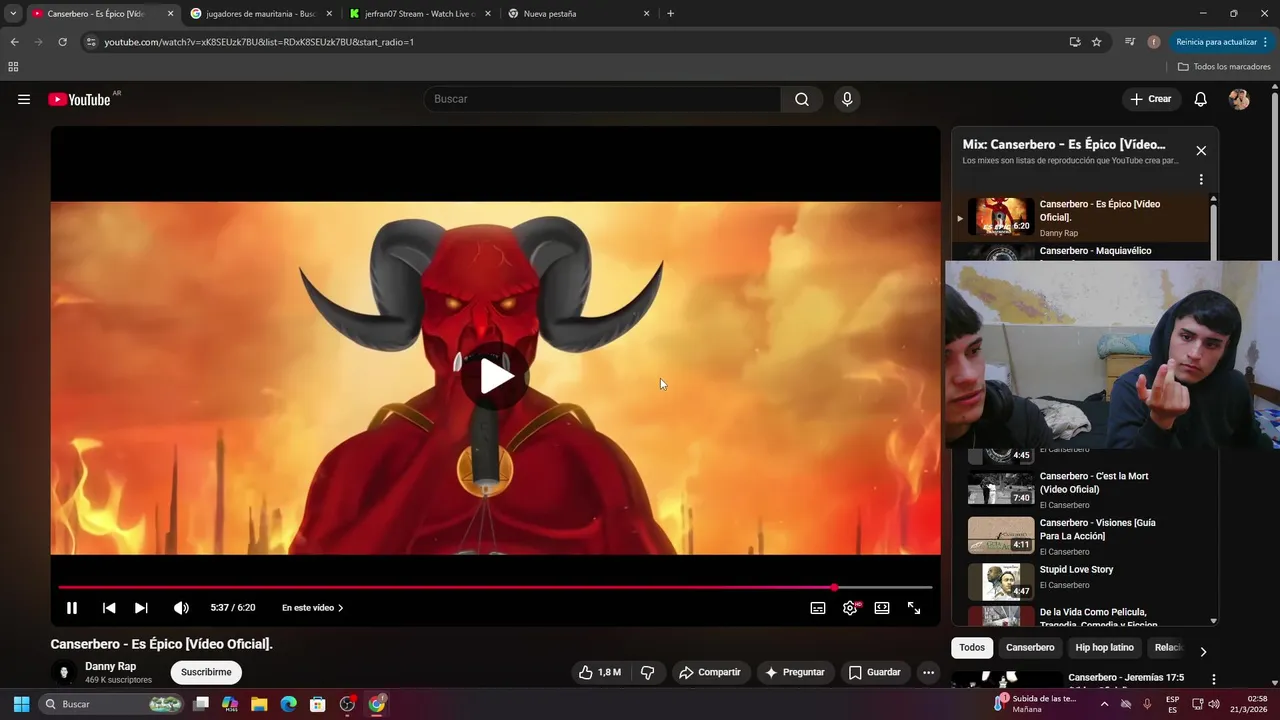Close the Mix playlist panel
Screen dimensions: 1280x720
pos(1201,151)
